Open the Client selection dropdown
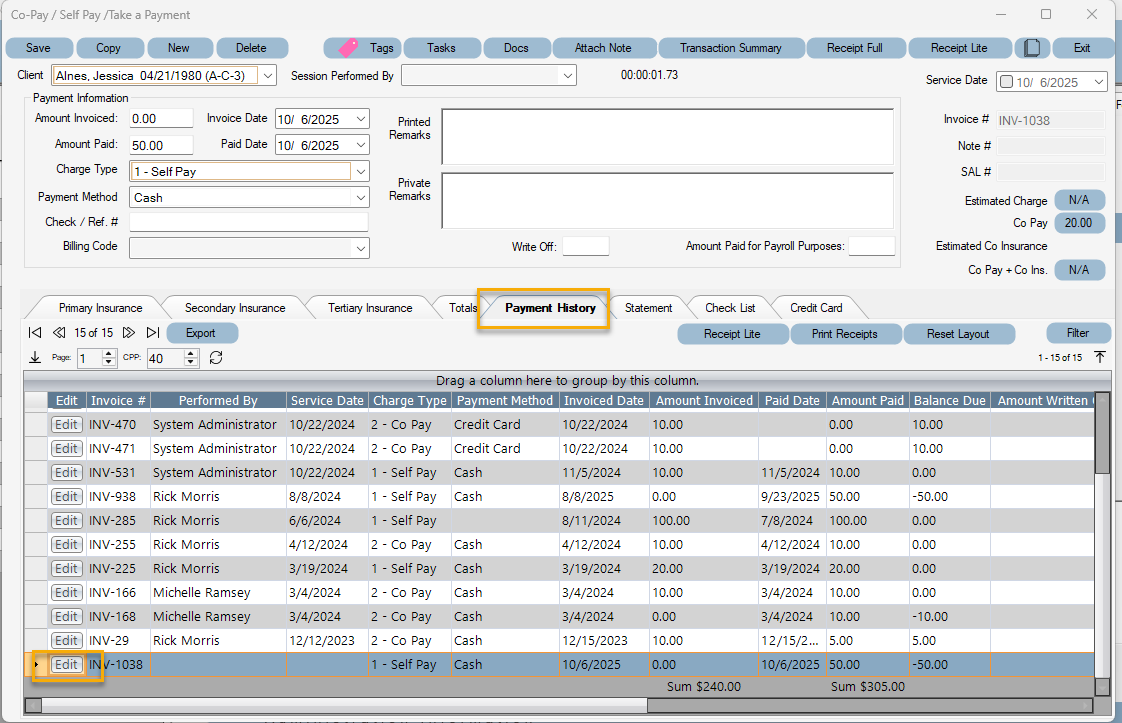This screenshot has height=723, width=1122. click(266, 74)
